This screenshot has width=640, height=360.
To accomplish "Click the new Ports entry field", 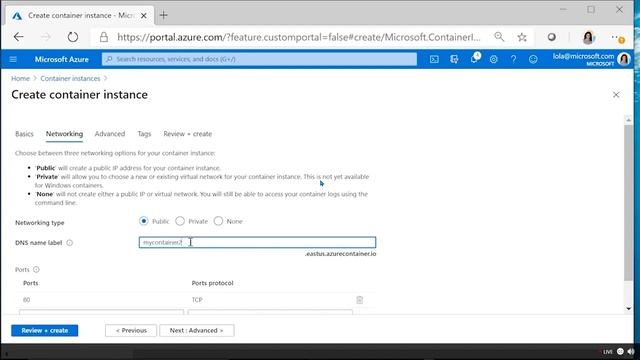I will coord(101,312).
